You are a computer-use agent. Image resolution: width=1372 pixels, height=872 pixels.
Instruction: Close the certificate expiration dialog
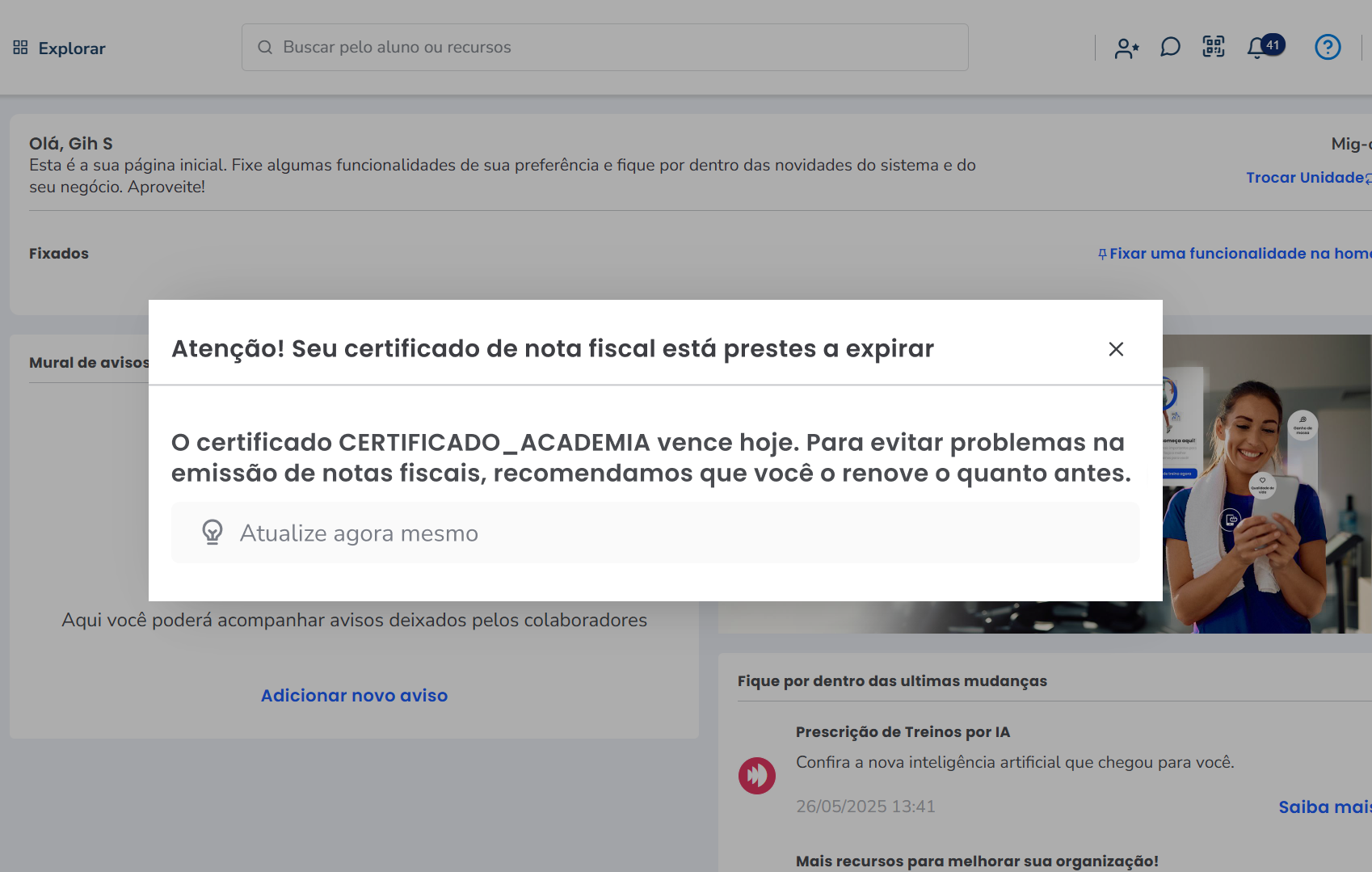coord(1116,349)
